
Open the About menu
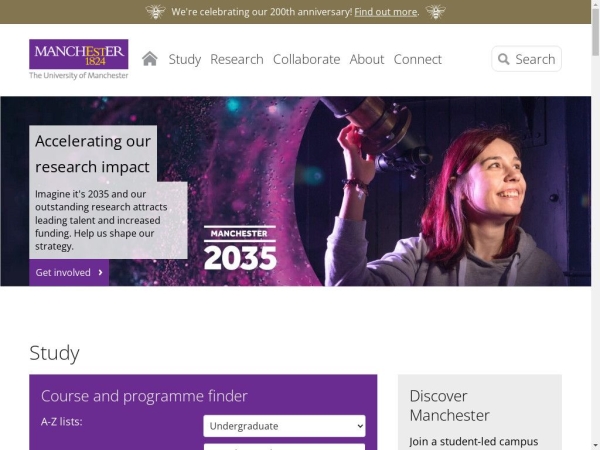point(367,59)
